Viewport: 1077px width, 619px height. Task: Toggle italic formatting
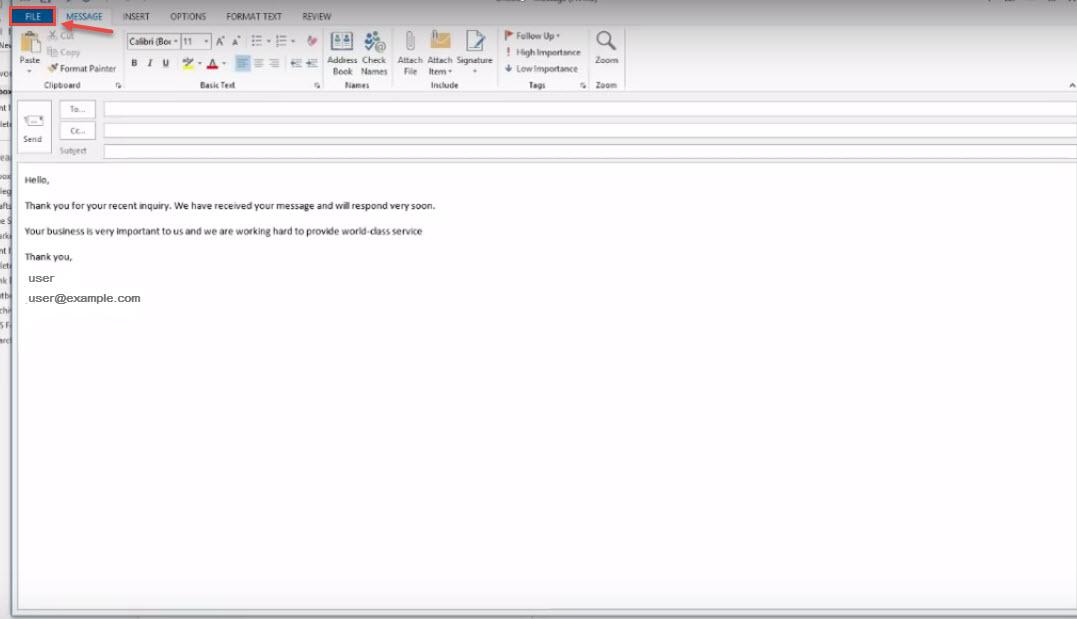[x=150, y=63]
